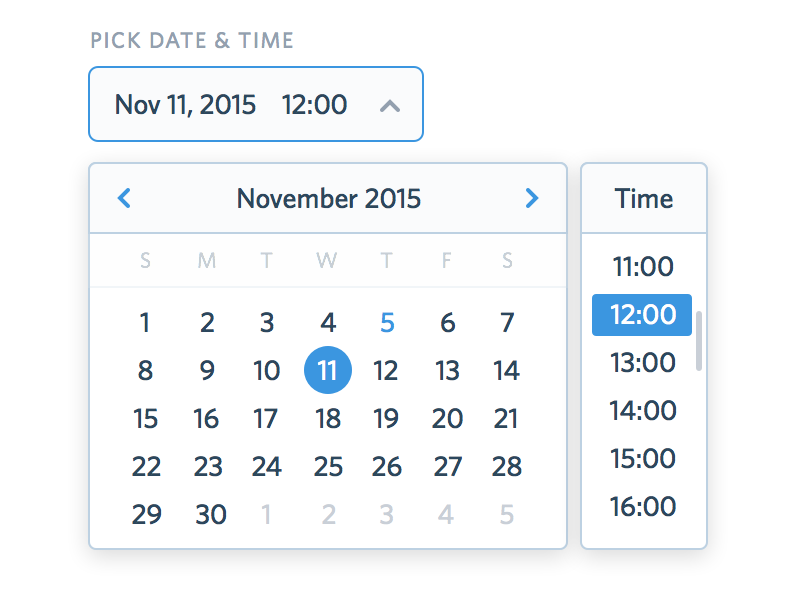Pick 14:00 in time list
The height and width of the screenshot is (600, 800).
click(643, 410)
